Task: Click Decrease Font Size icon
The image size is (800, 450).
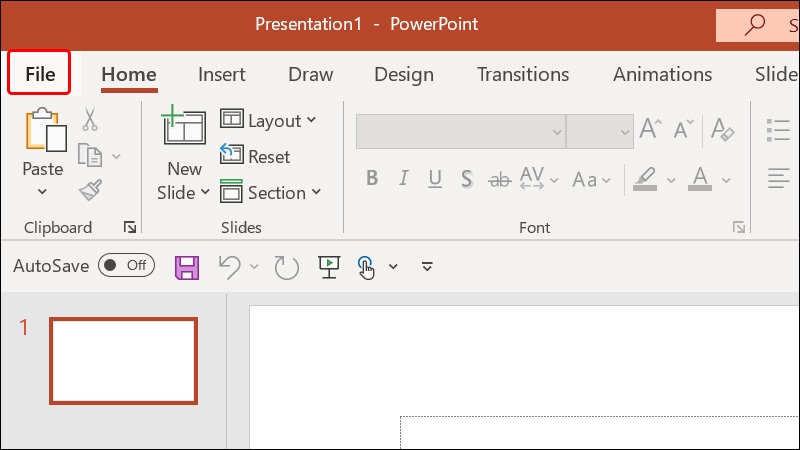Action: 683,129
